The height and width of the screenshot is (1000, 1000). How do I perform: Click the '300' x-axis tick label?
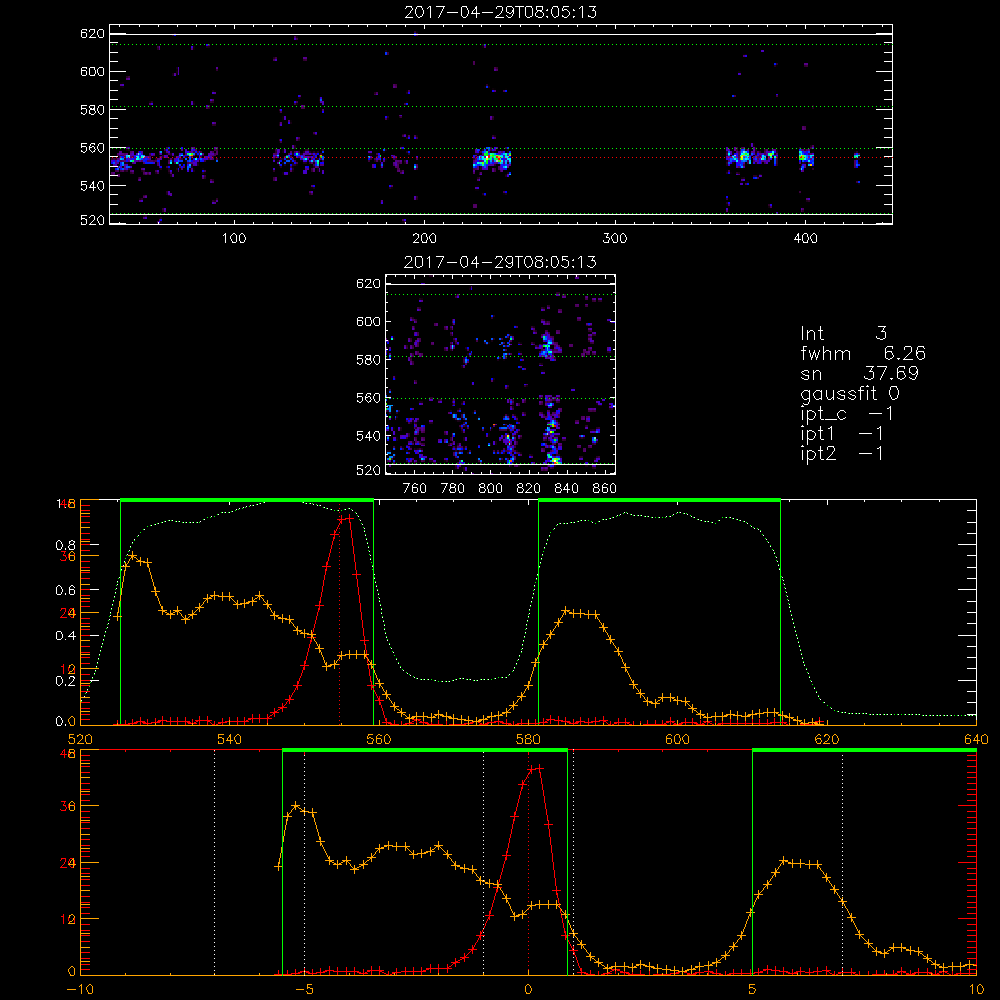pos(615,239)
